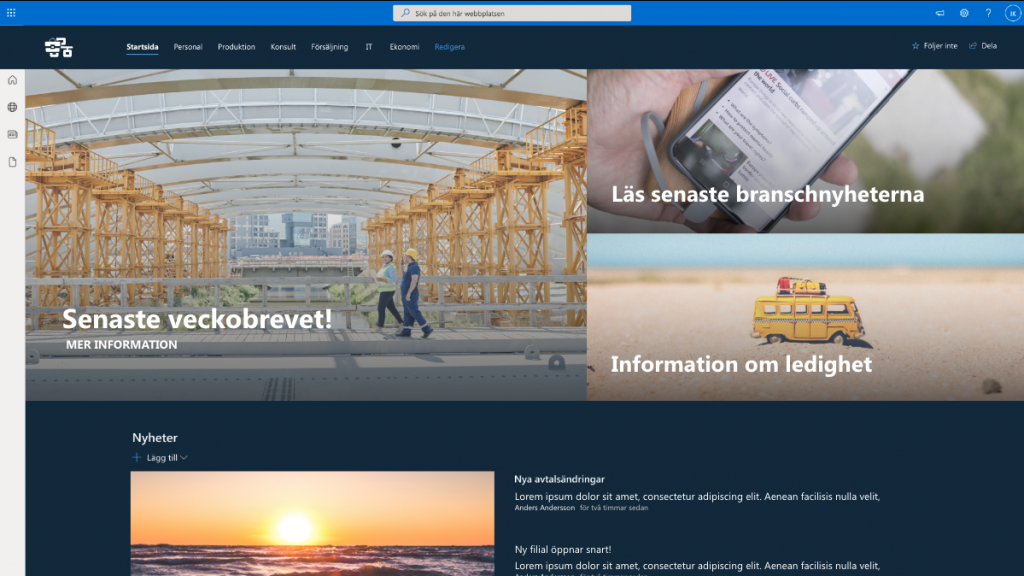The height and width of the screenshot is (576, 1024).
Task: Click the site logo in header
Action: (59, 47)
